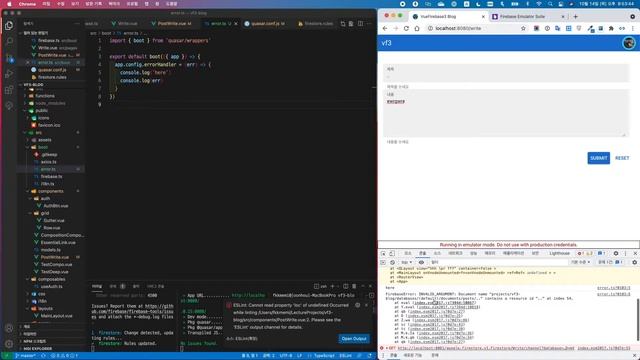Open the Chrome extensions puzzle icon
640x360 pixels.
click(611, 29)
